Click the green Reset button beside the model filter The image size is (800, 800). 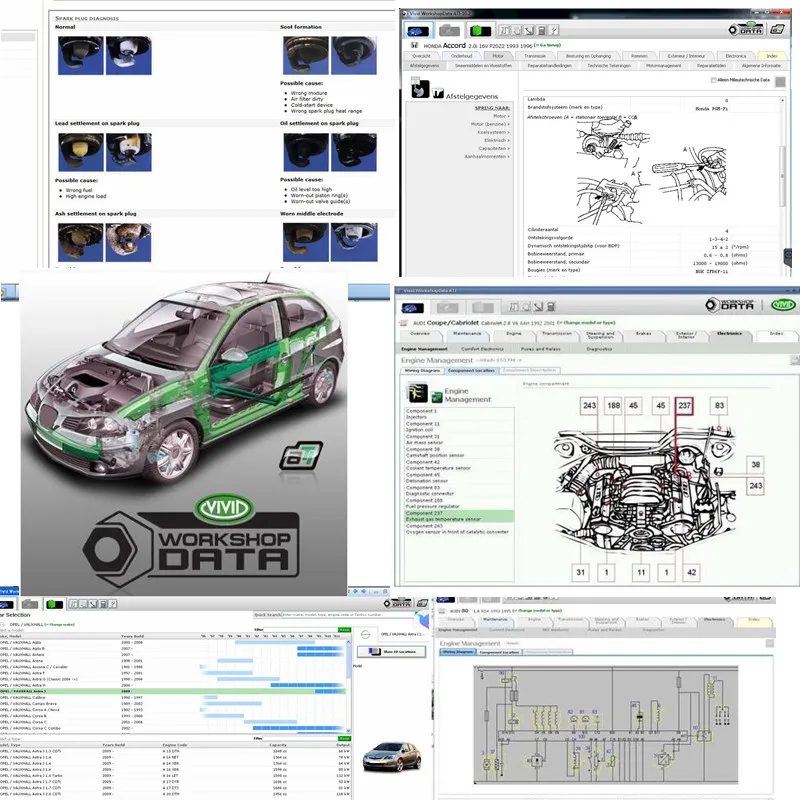(344, 630)
